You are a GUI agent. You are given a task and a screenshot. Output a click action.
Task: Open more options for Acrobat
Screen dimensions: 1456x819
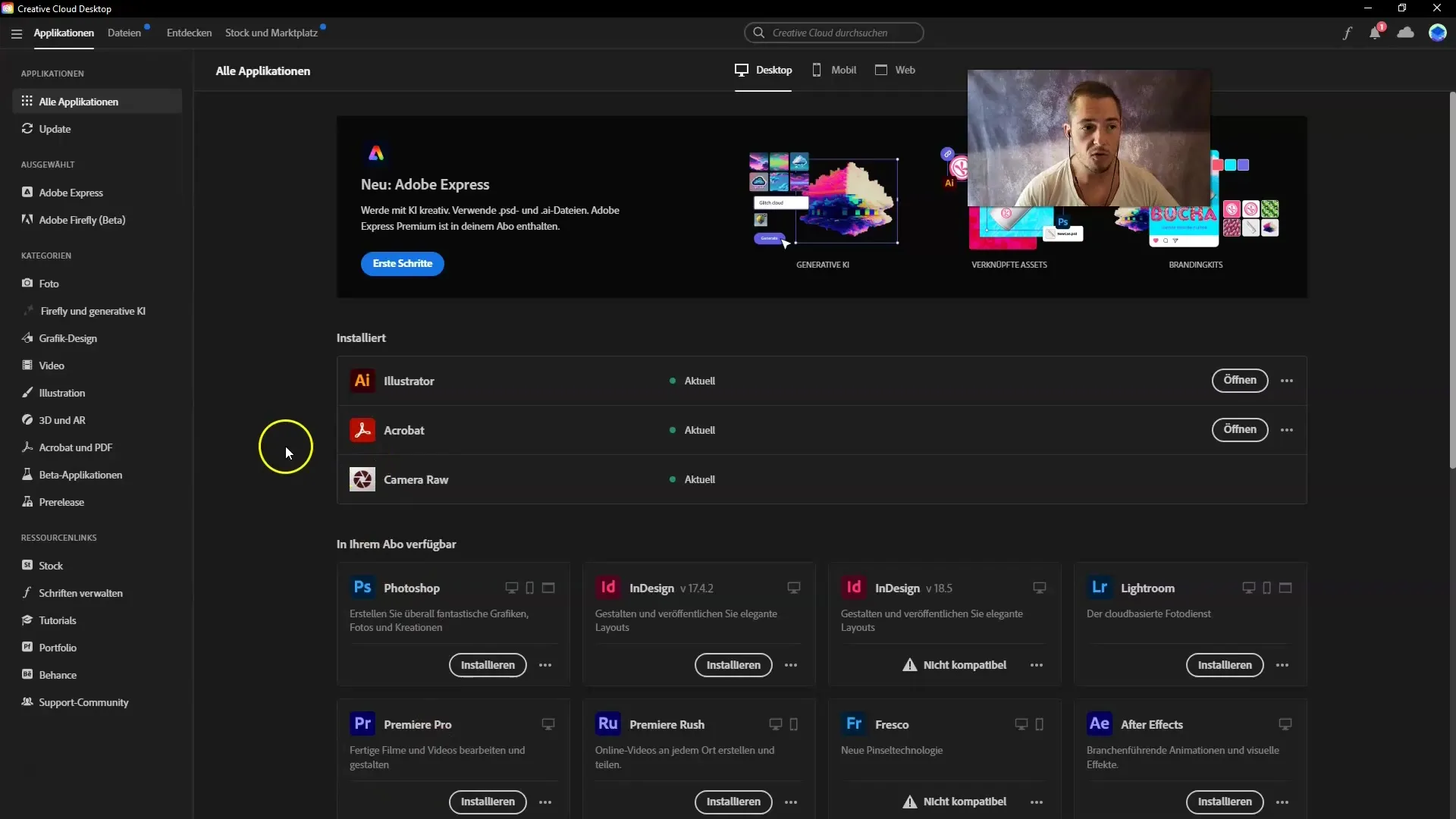[1287, 430]
